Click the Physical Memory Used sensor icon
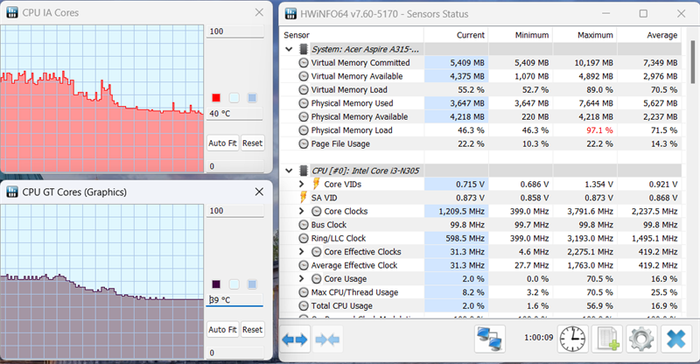Viewport: 700px width, 364px height. click(304, 103)
